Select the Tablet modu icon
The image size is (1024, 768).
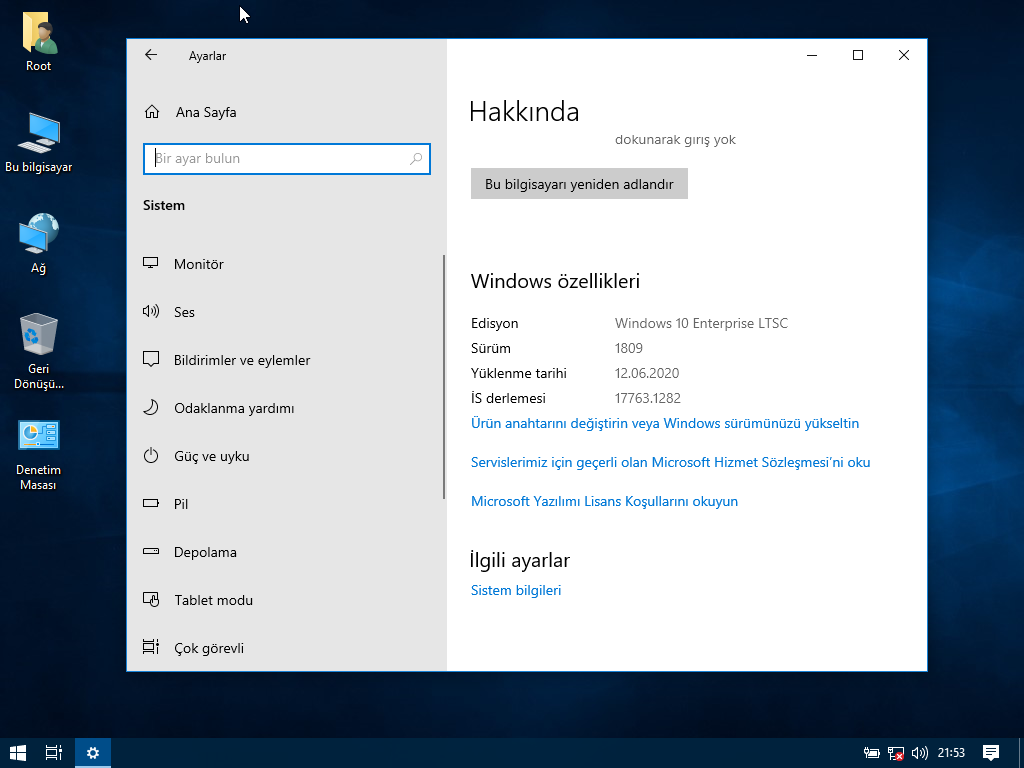(151, 600)
